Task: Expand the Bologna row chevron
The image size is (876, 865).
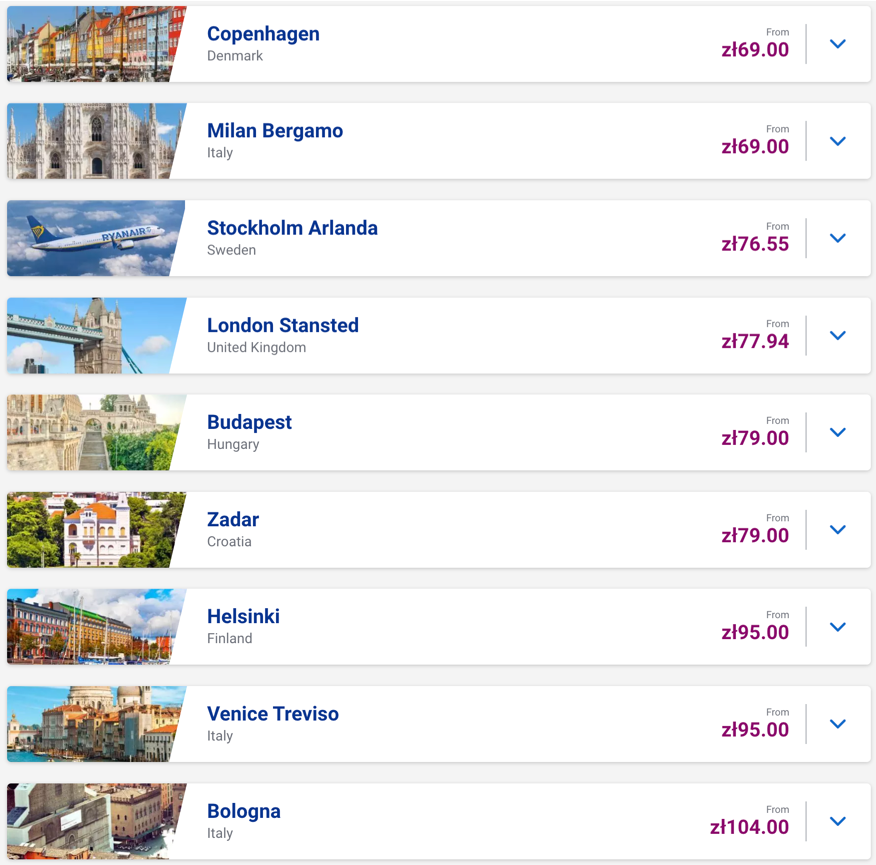Action: coord(837,821)
